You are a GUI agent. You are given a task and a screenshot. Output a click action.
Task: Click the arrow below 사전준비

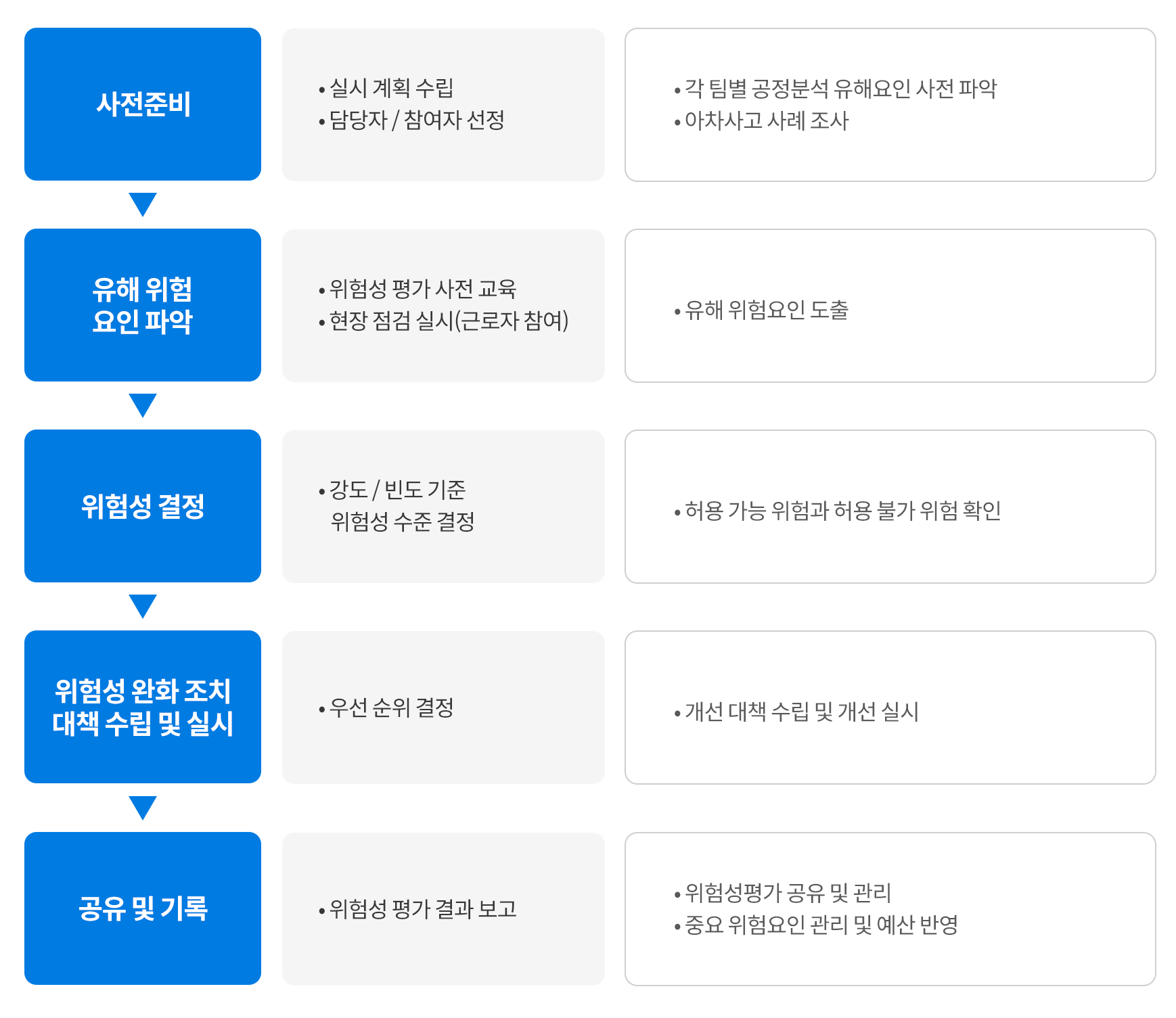point(143,204)
